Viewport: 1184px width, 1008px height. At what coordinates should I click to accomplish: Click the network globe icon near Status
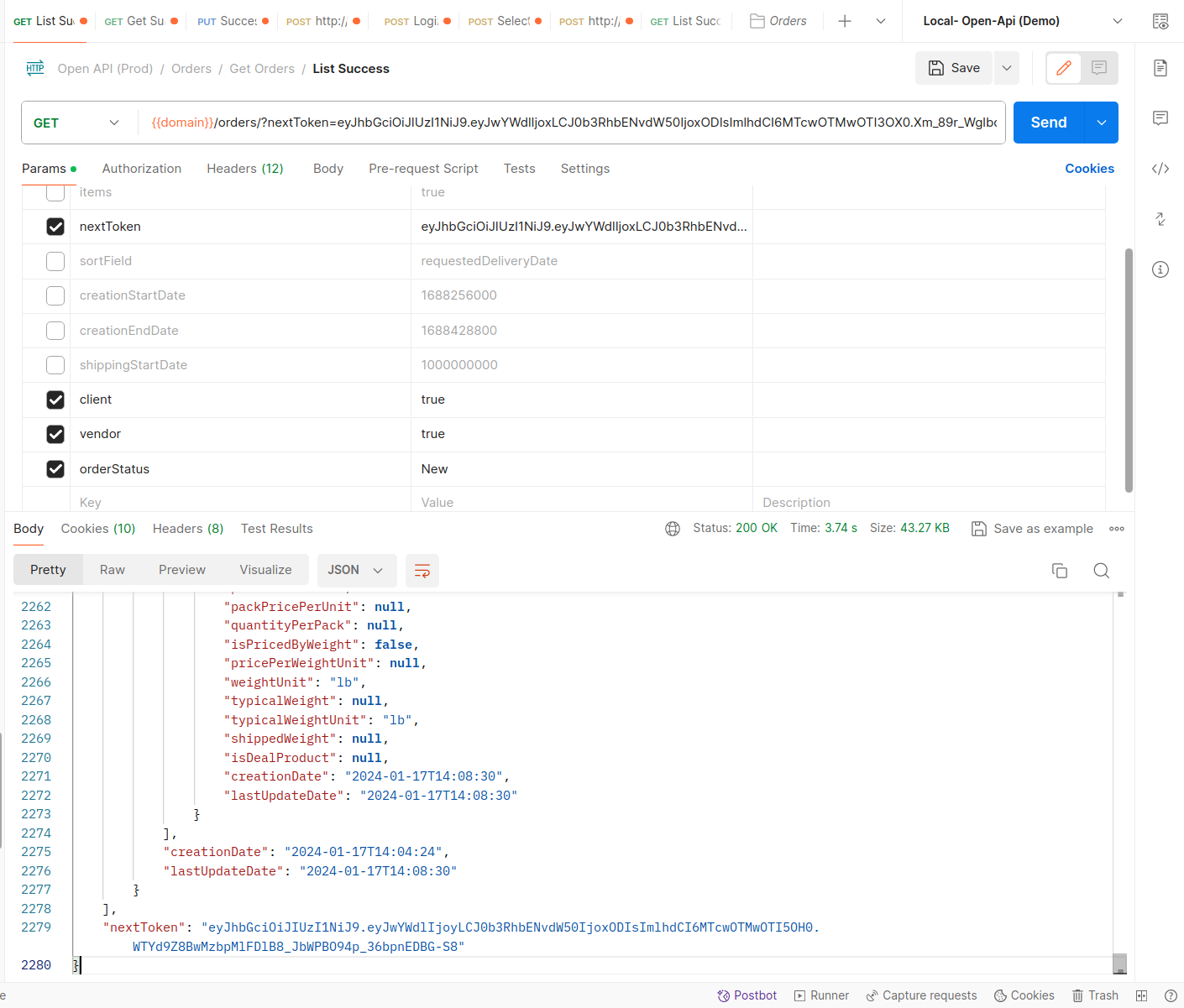tap(673, 529)
